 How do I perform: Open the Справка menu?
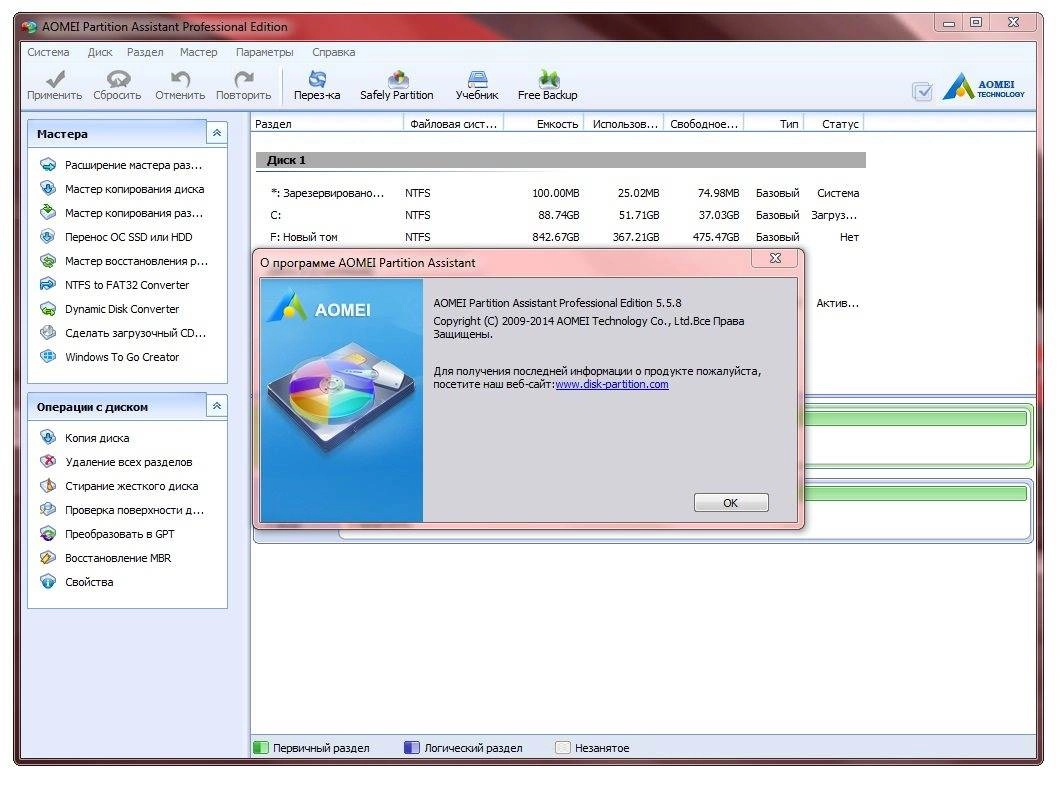point(334,52)
